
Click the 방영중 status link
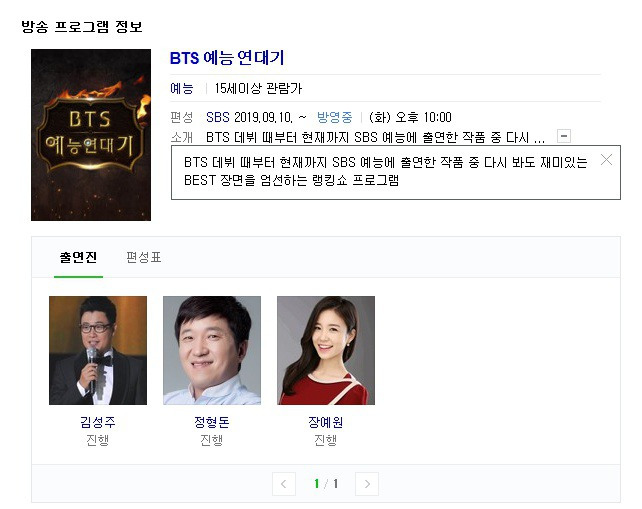(335, 118)
